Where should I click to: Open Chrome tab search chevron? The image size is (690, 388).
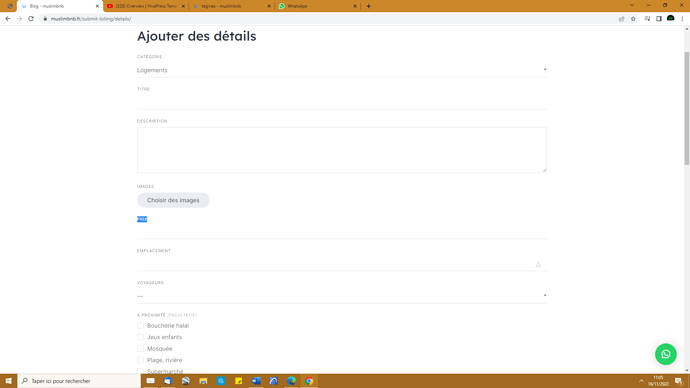[632, 6]
